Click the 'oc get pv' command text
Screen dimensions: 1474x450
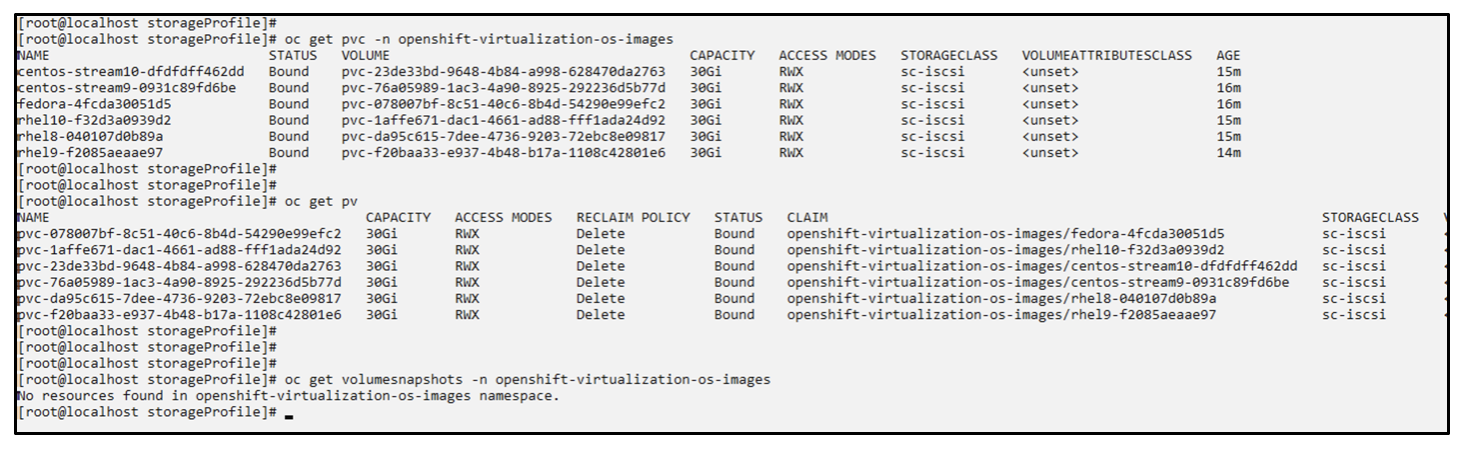point(315,201)
